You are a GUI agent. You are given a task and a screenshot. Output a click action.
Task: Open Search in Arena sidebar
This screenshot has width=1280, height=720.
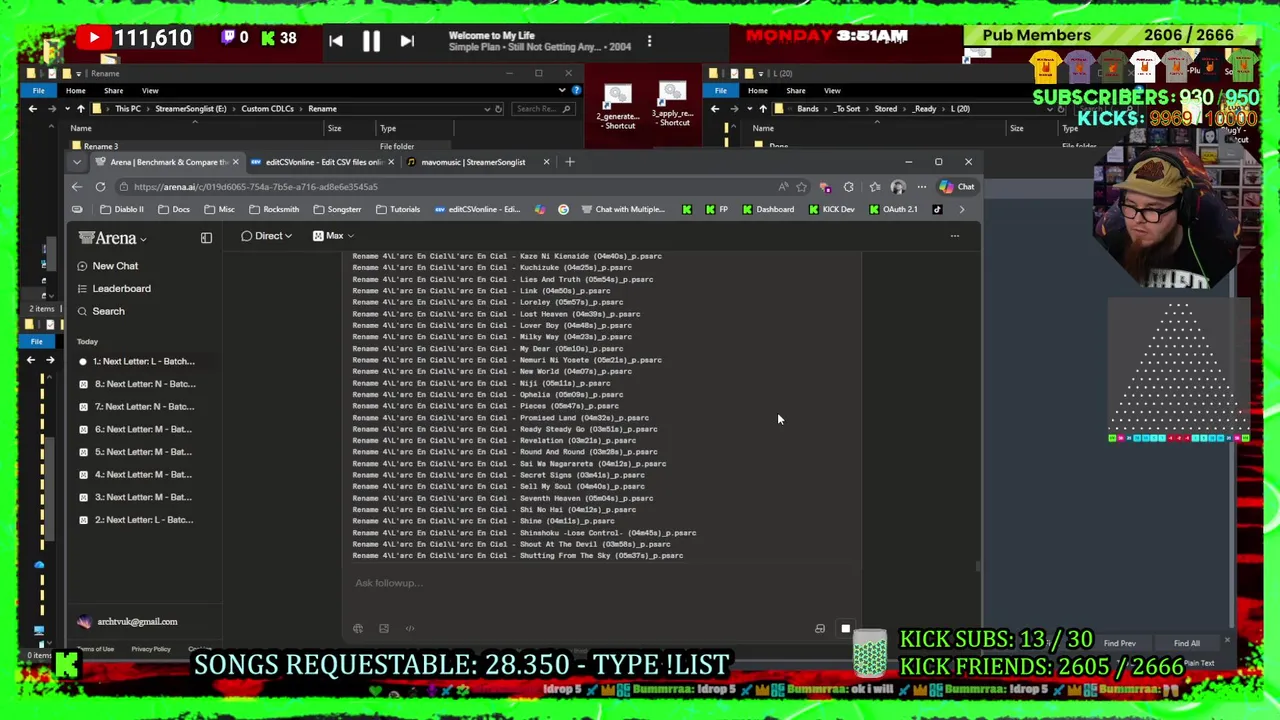pyautogui.click(x=101, y=311)
